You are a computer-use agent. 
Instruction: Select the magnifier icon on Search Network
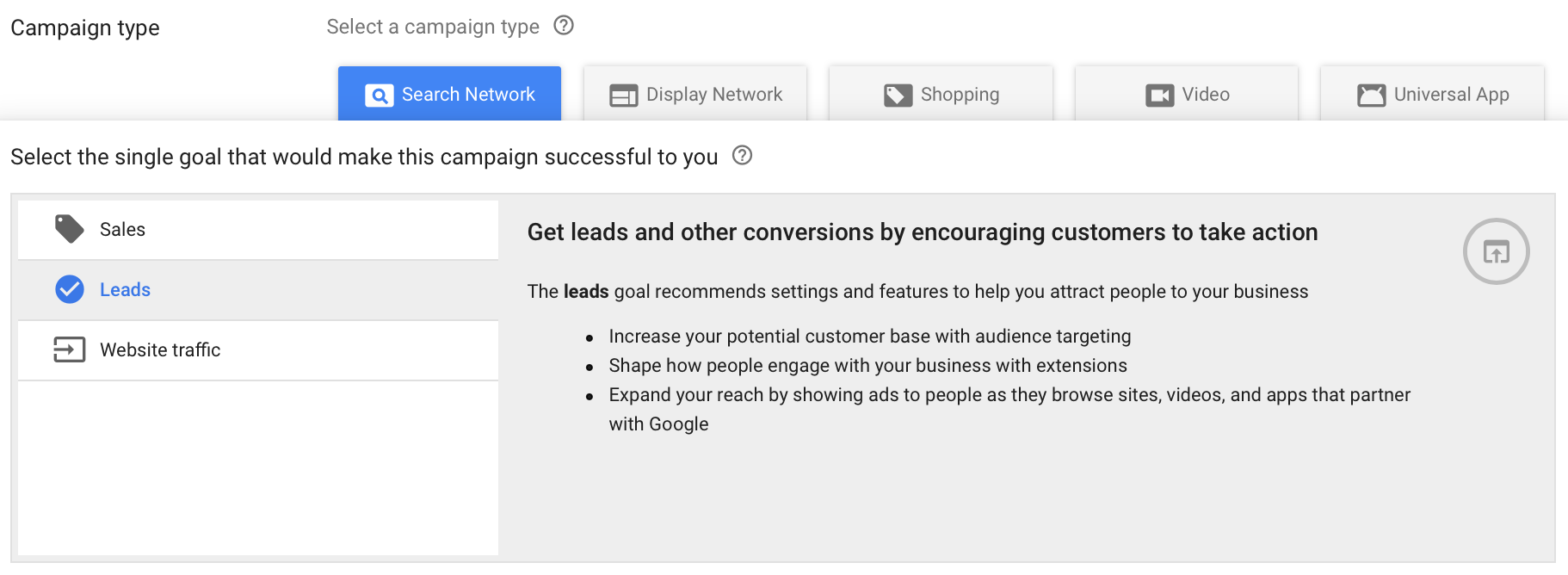pyautogui.click(x=379, y=95)
